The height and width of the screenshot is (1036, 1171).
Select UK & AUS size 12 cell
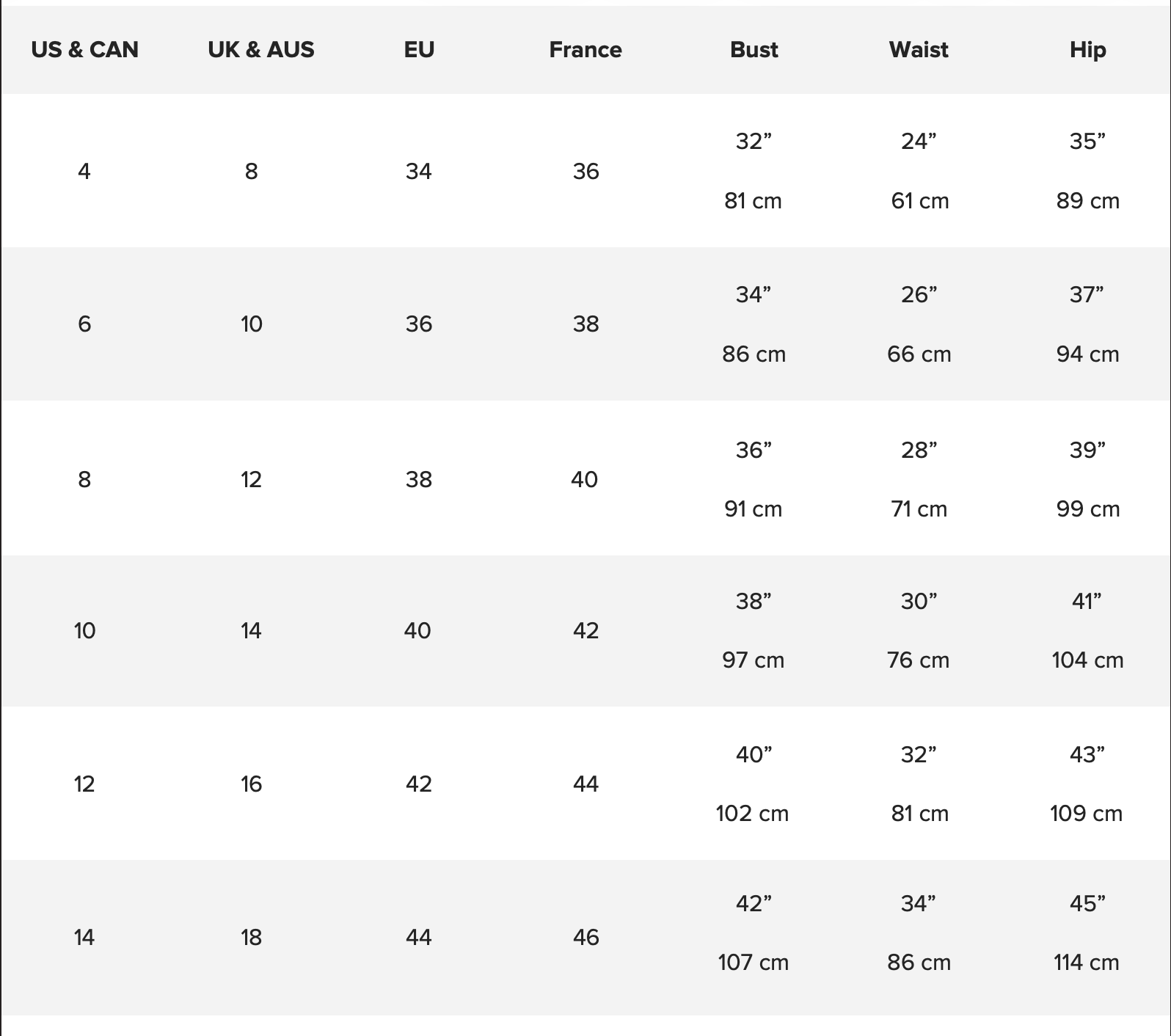point(251,479)
